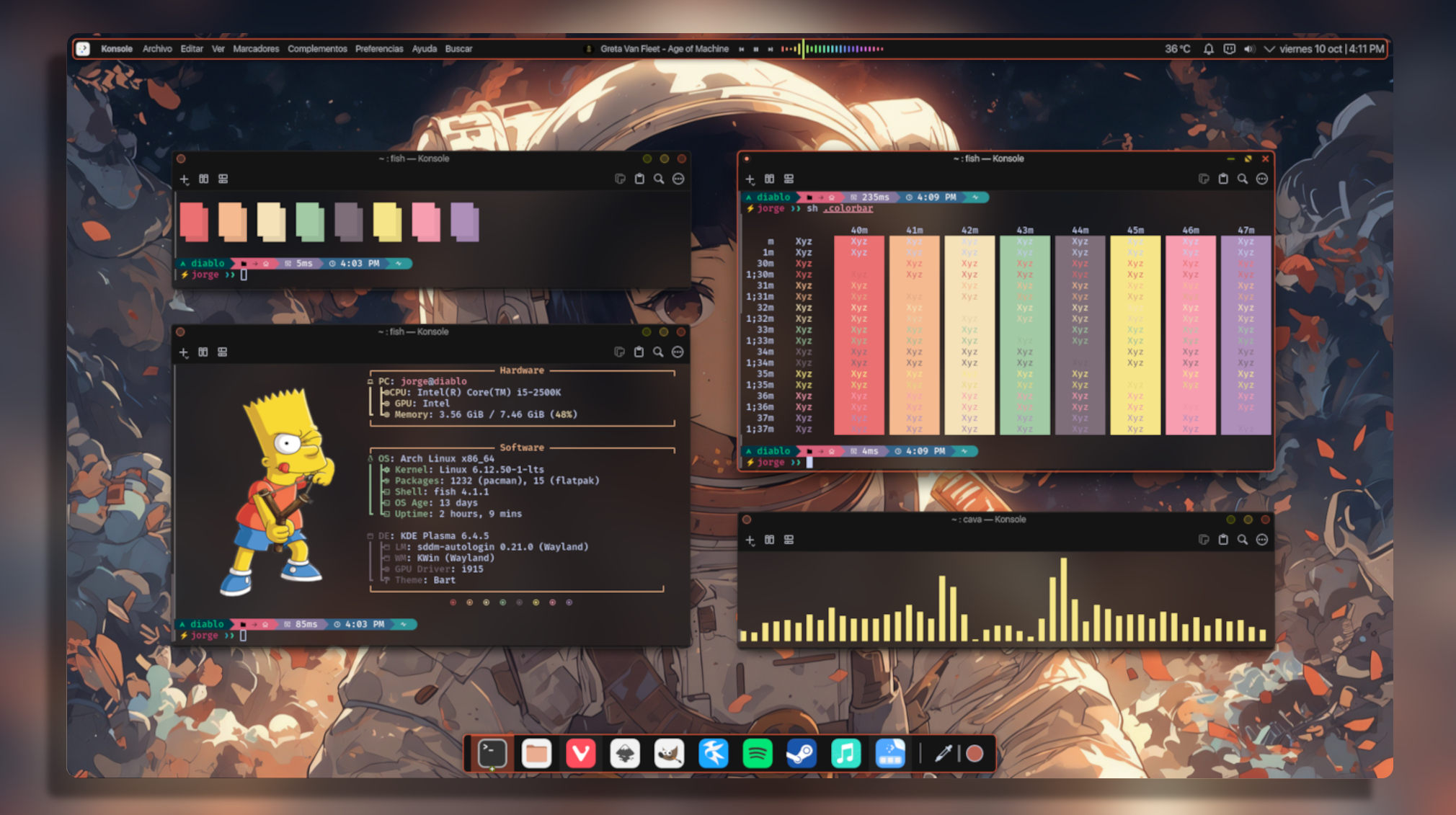Click the red color circle in dock
The width and height of the screenshot is (1456, 815).
point(975,754)
